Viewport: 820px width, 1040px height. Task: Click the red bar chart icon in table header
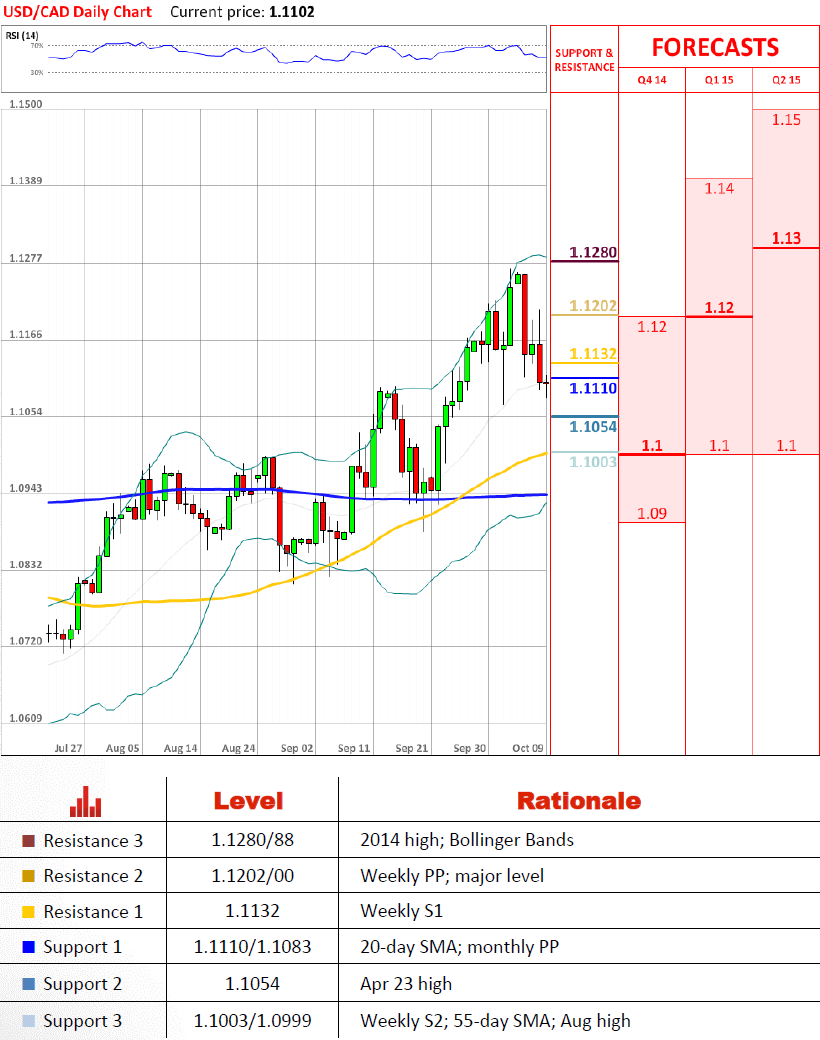tap(86, 801)
